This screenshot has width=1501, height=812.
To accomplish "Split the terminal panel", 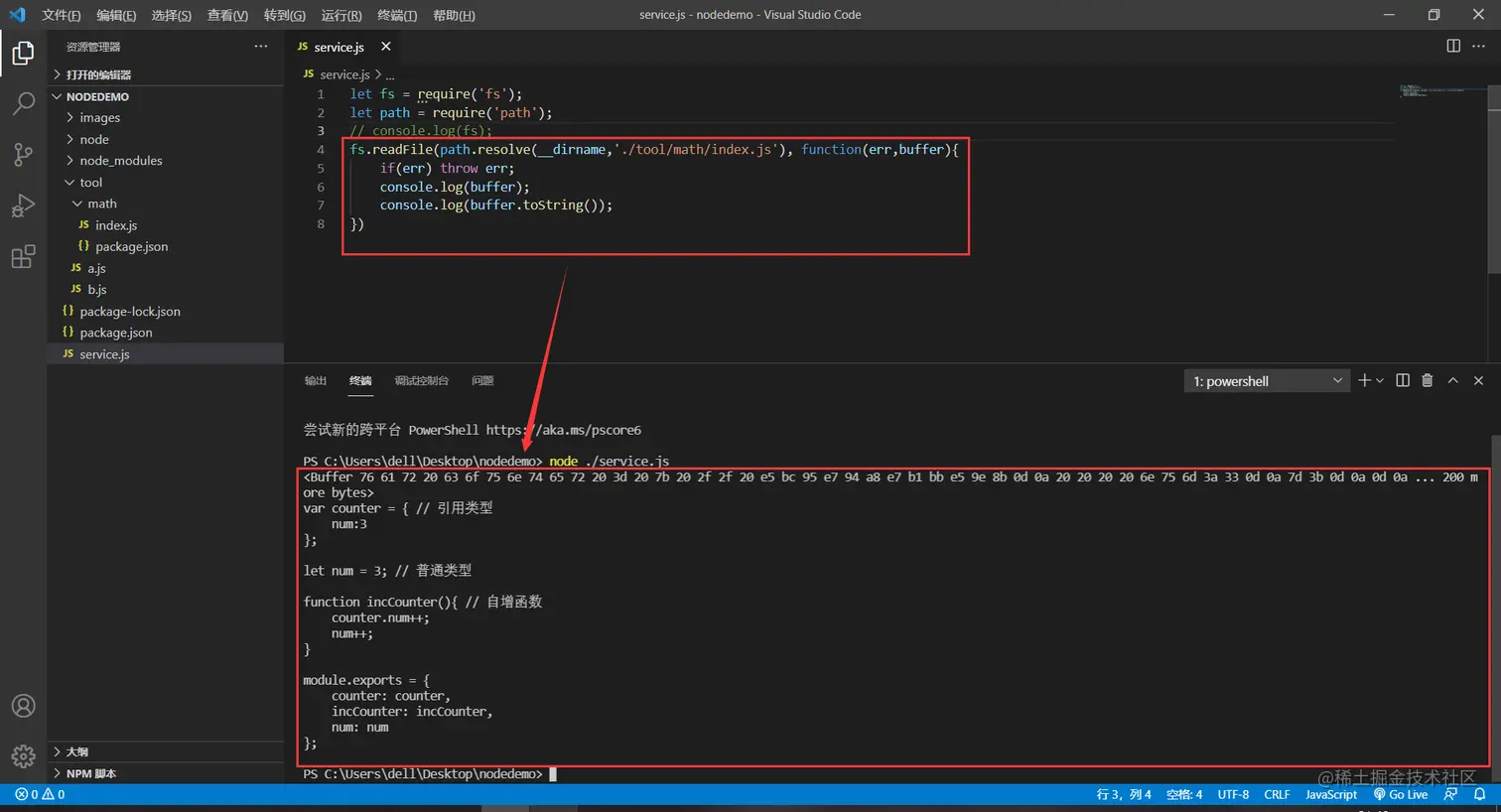I will 1403,380.
